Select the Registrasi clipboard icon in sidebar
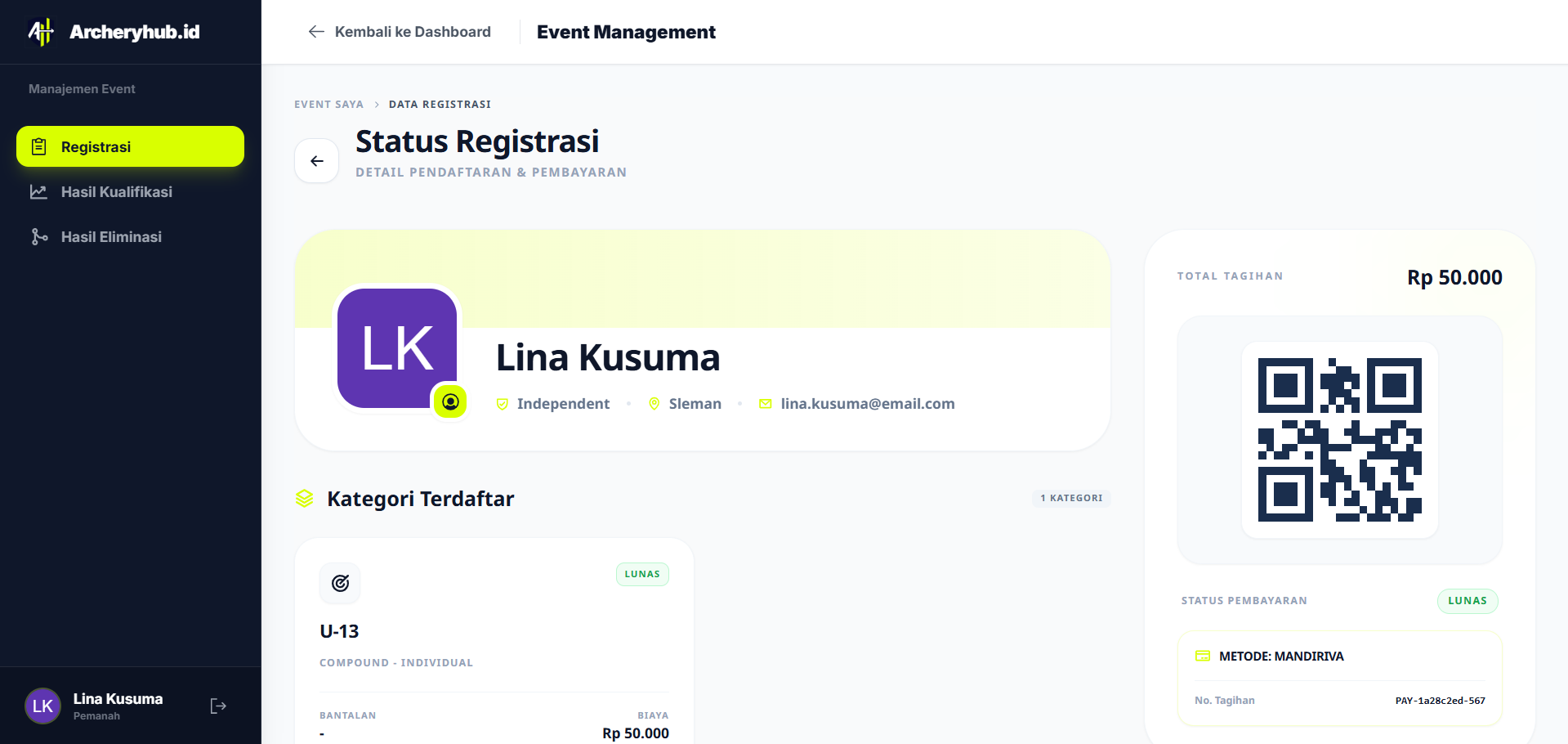Viewport: 1568px width, 744px height. [39, 146]
